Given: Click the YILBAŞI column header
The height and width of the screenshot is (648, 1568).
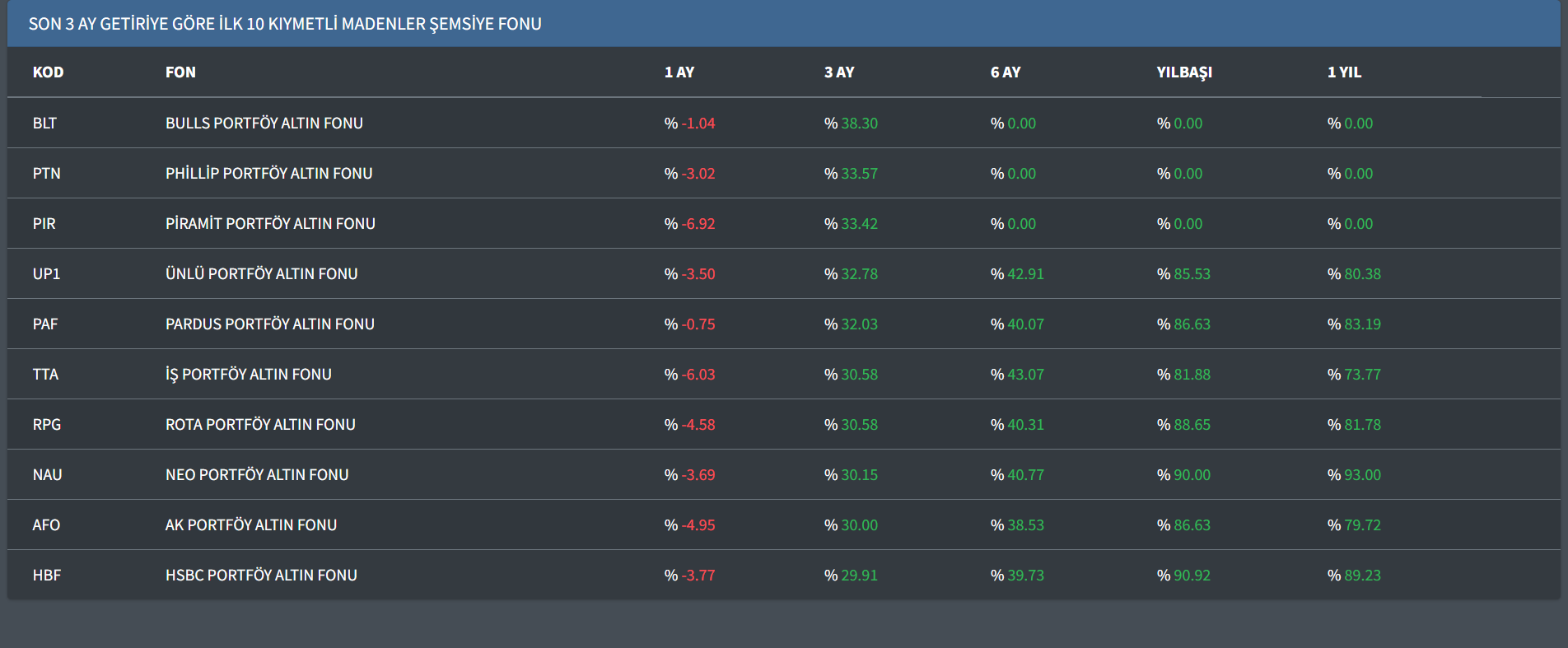Looking at the screenshot, I should tap(1183, 72).
